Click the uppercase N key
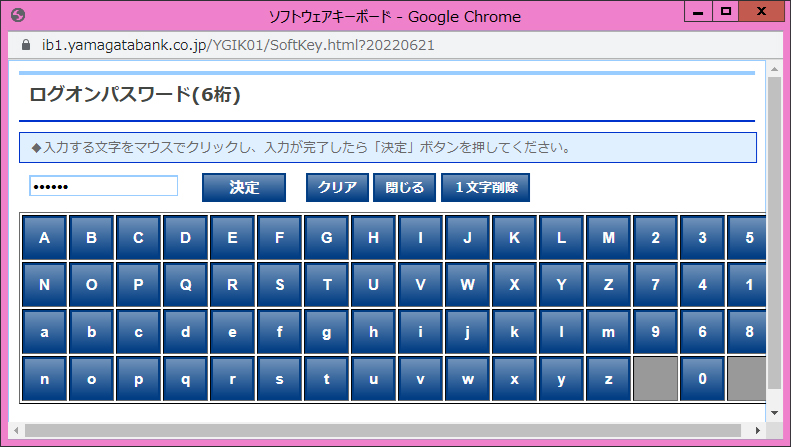This screenshot has width=791, height=447. tap(44, 285)
